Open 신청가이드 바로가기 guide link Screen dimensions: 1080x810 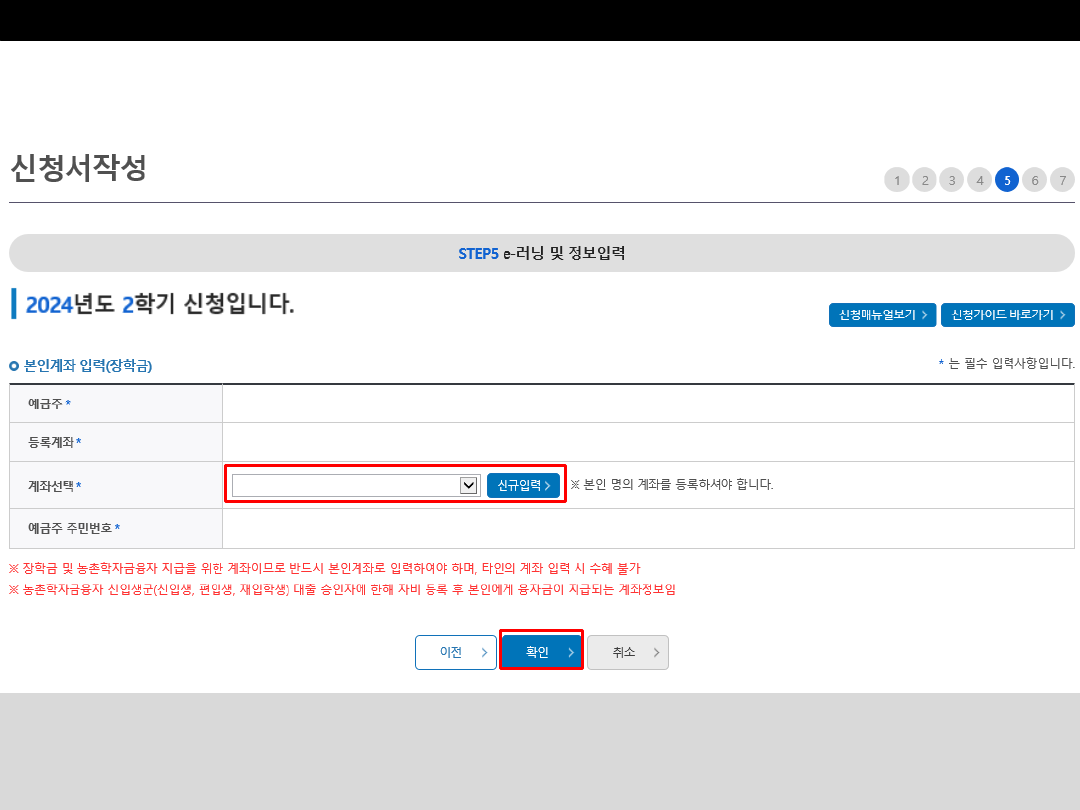tap(1008, 315)
